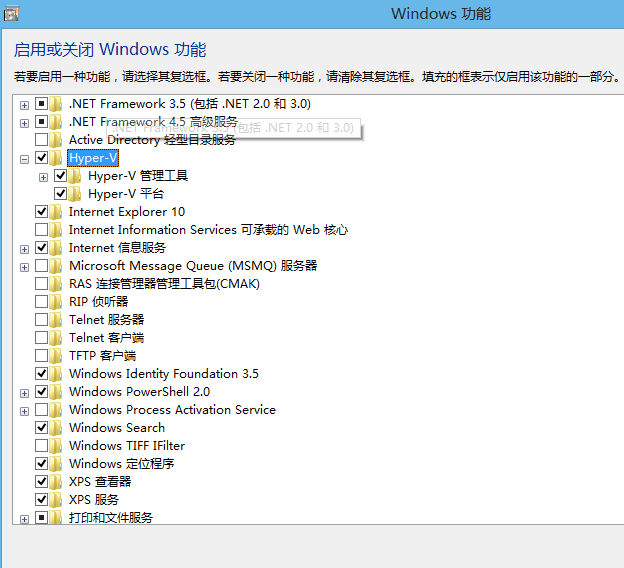The width and height of the screenshot is (624, 568).
Task: Click folder icon beside Hyper-V 平台
Action: click(x=75, y=194)
